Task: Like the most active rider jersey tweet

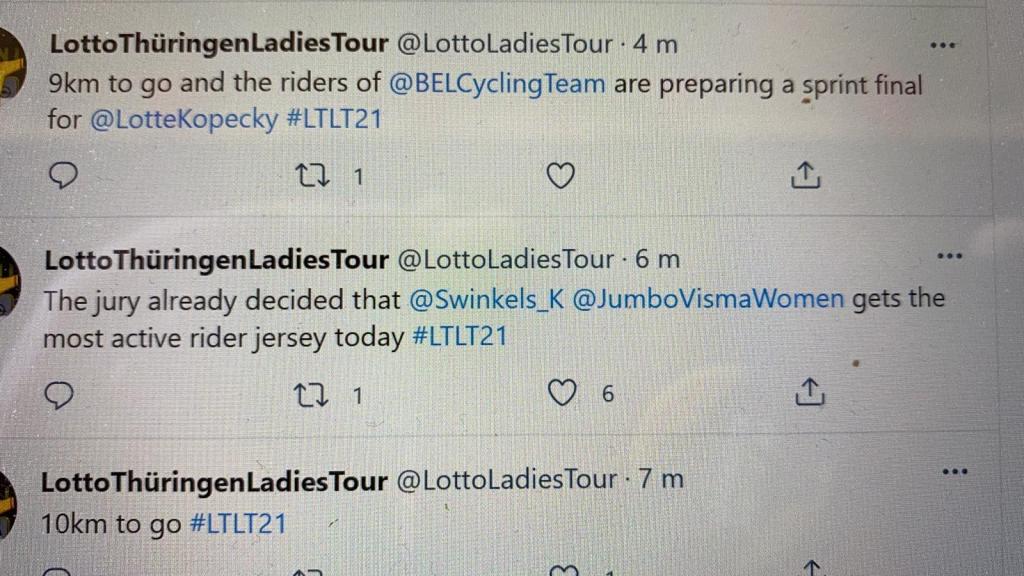Action: 563,394
